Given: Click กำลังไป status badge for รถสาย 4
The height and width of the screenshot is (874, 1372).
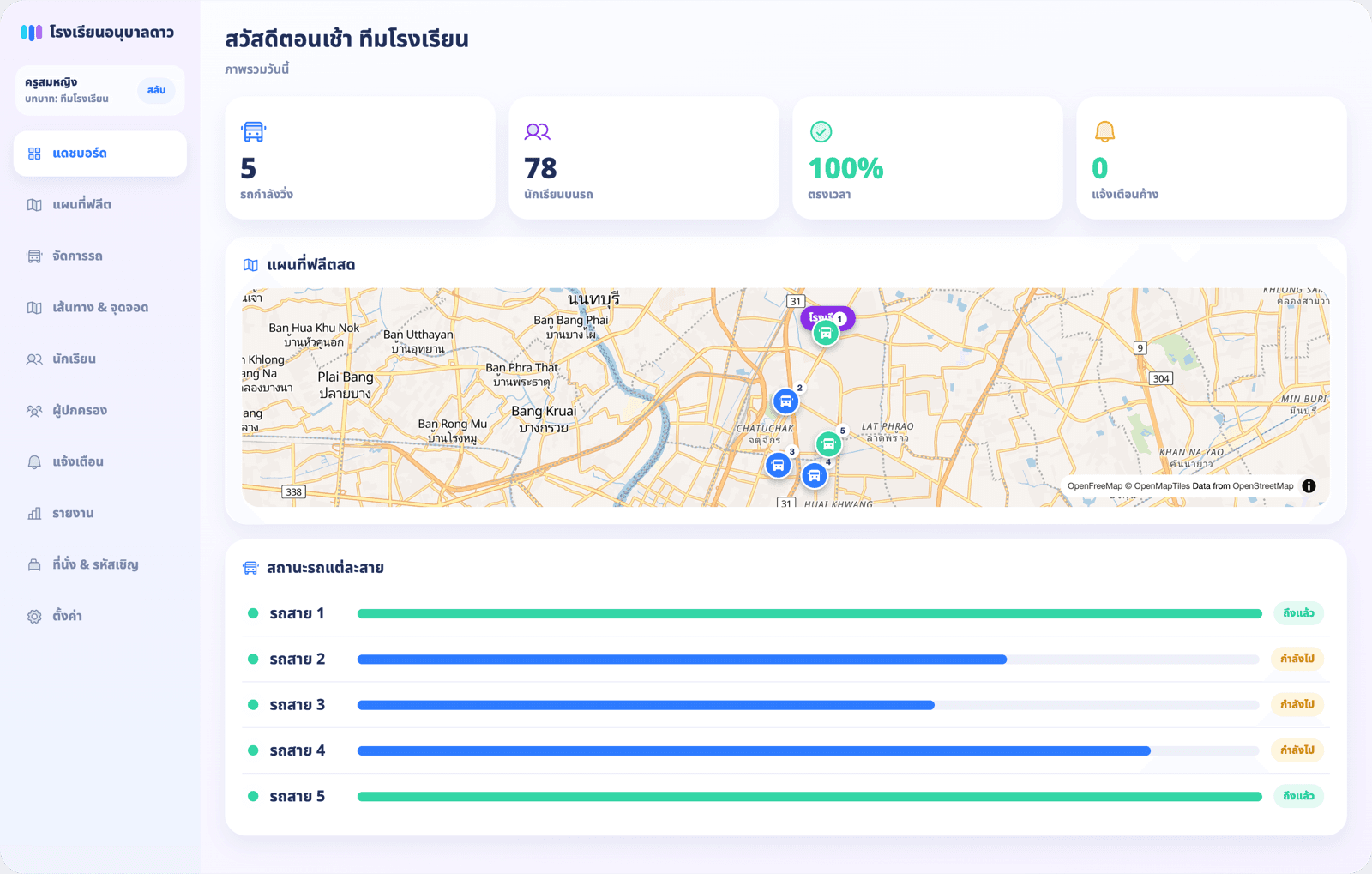Looking at the screenshot, I should tap(1297, 750).
